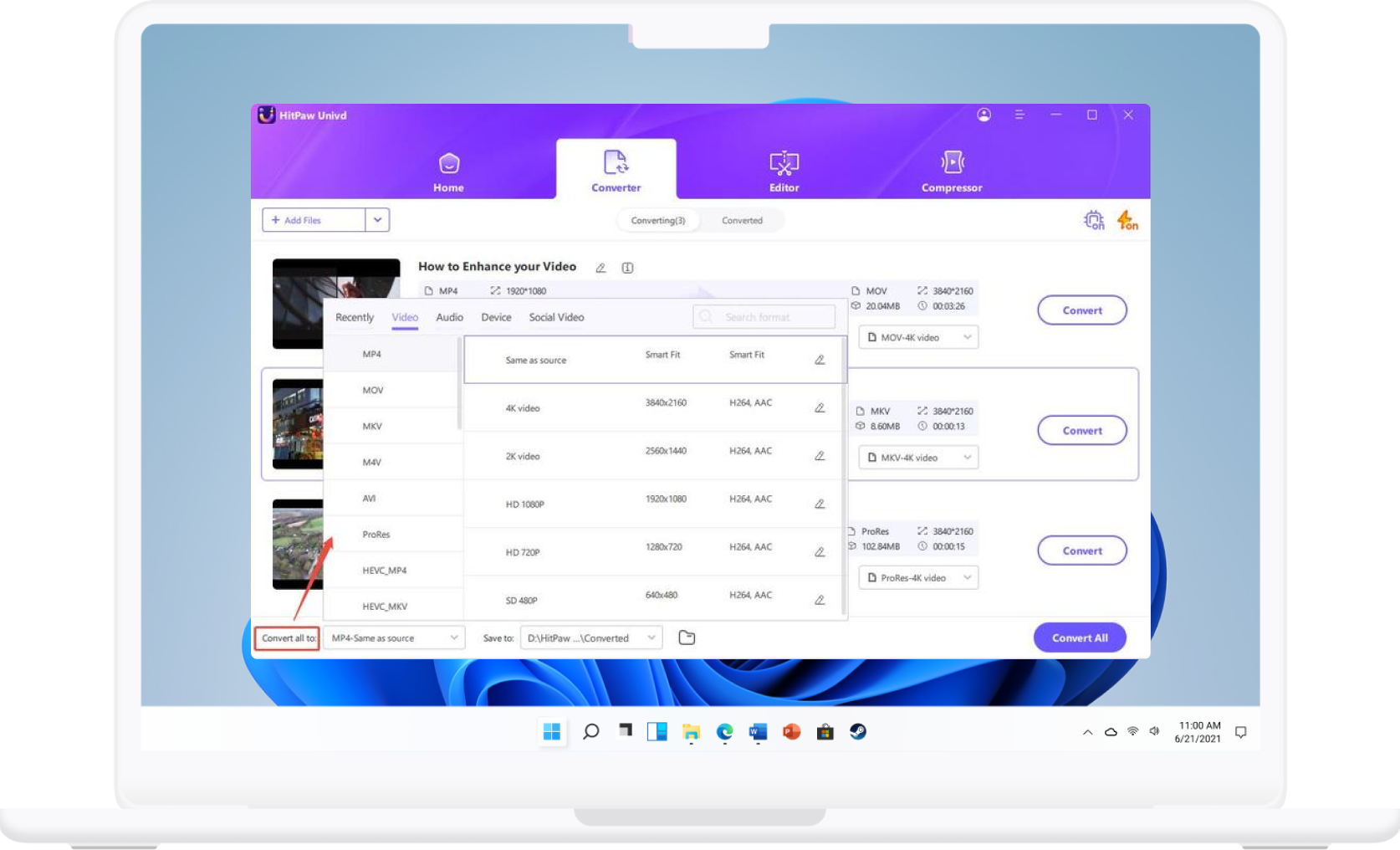Open the MOV-4K video output format dropdown
Image resolution: width=1400 pixels, height=850 pixels.
pyautogui.click(x=917, y=337)
